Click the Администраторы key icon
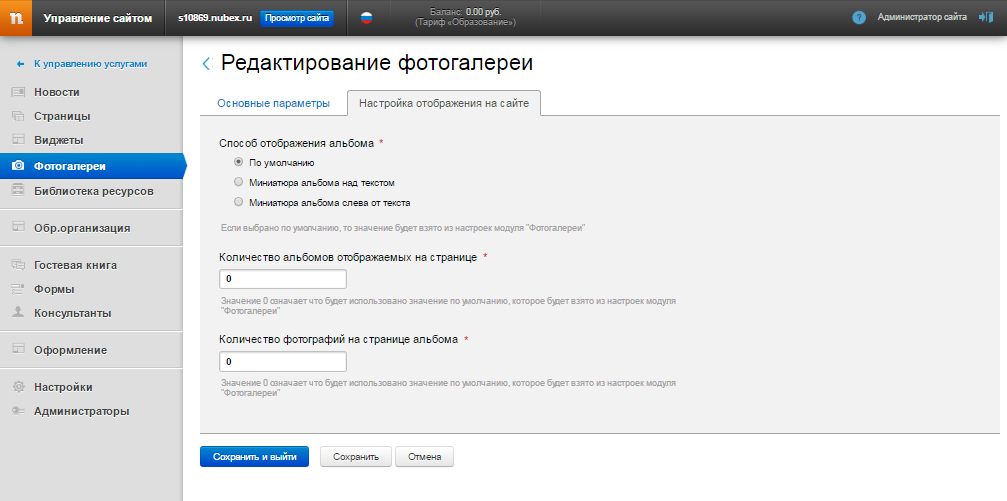This screenshot has width=1007, height=501. click(18, 411)
